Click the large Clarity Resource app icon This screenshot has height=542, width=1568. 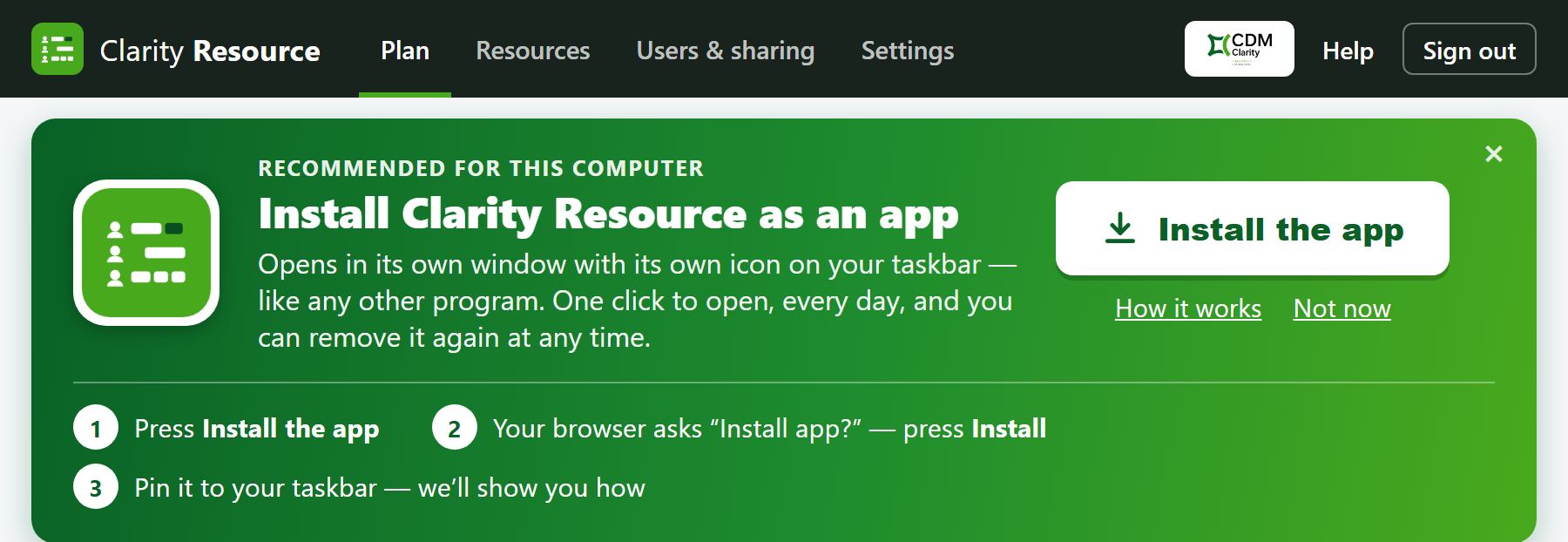coord(146,253)
